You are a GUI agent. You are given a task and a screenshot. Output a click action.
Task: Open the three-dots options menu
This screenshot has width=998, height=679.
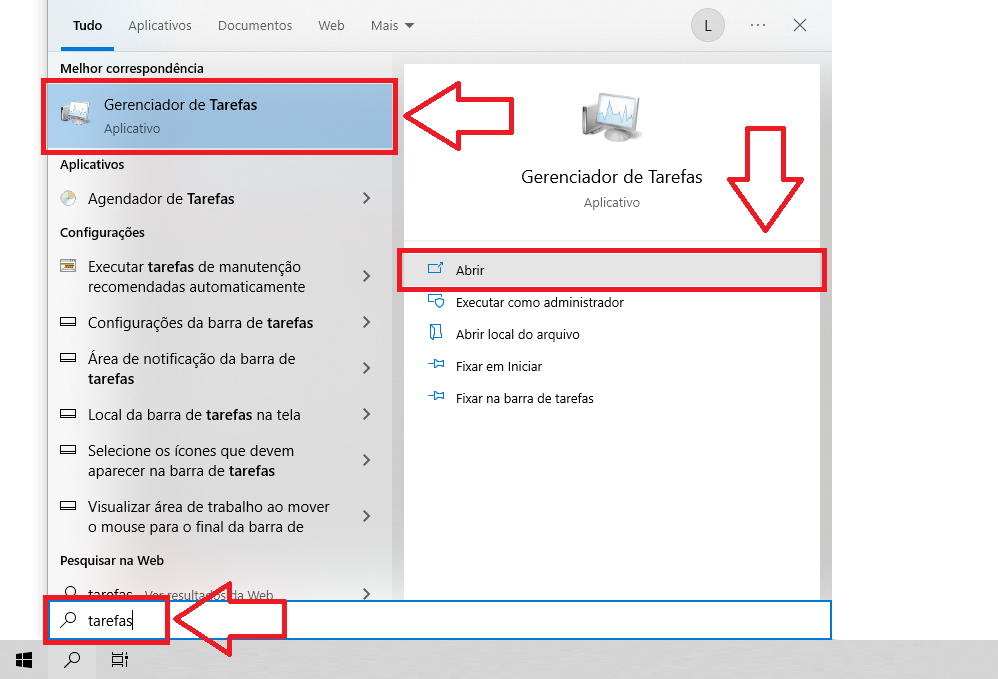pyautogui.click(x=757, y=26)
